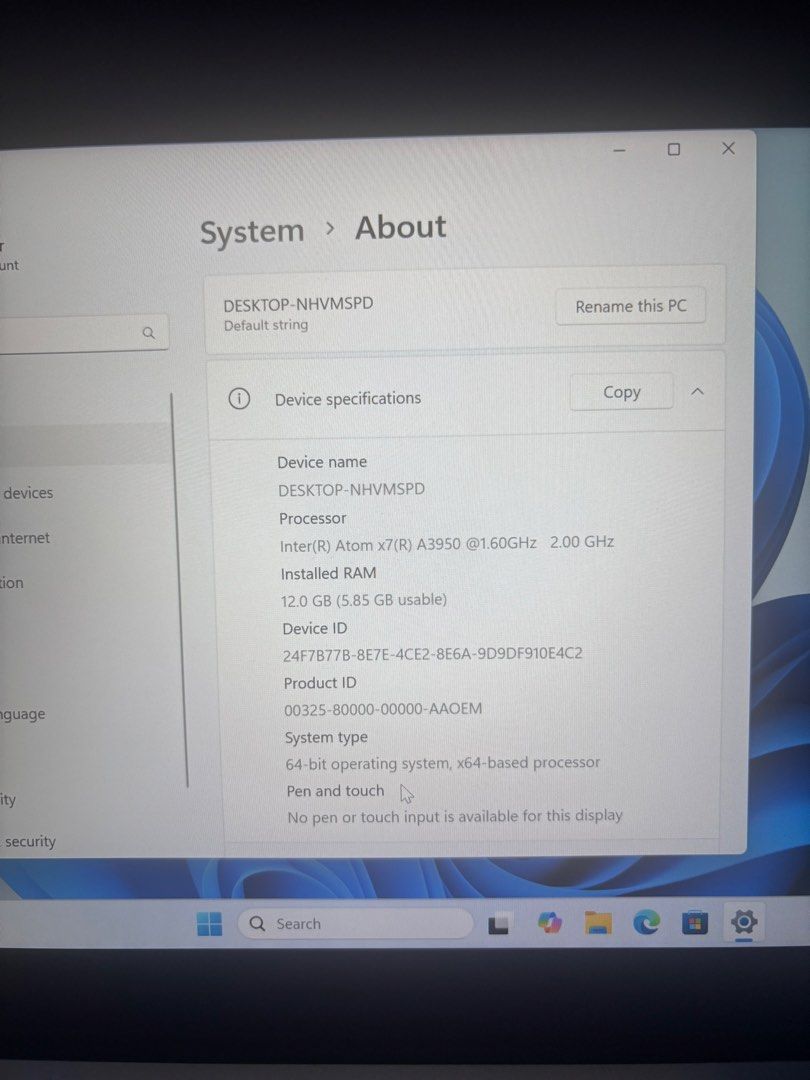Open the sidebar item ending in devices

pos(28,493)
